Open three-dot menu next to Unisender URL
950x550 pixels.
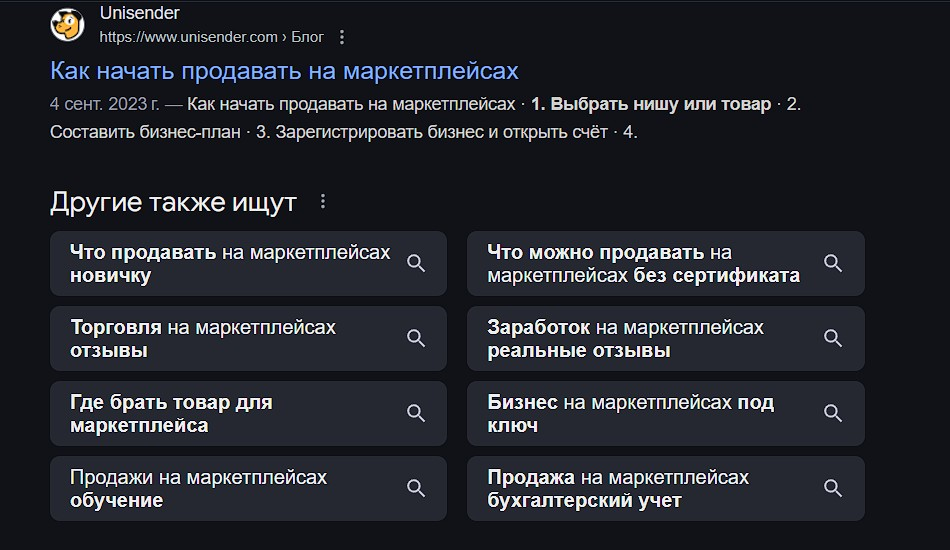point(342,38)
